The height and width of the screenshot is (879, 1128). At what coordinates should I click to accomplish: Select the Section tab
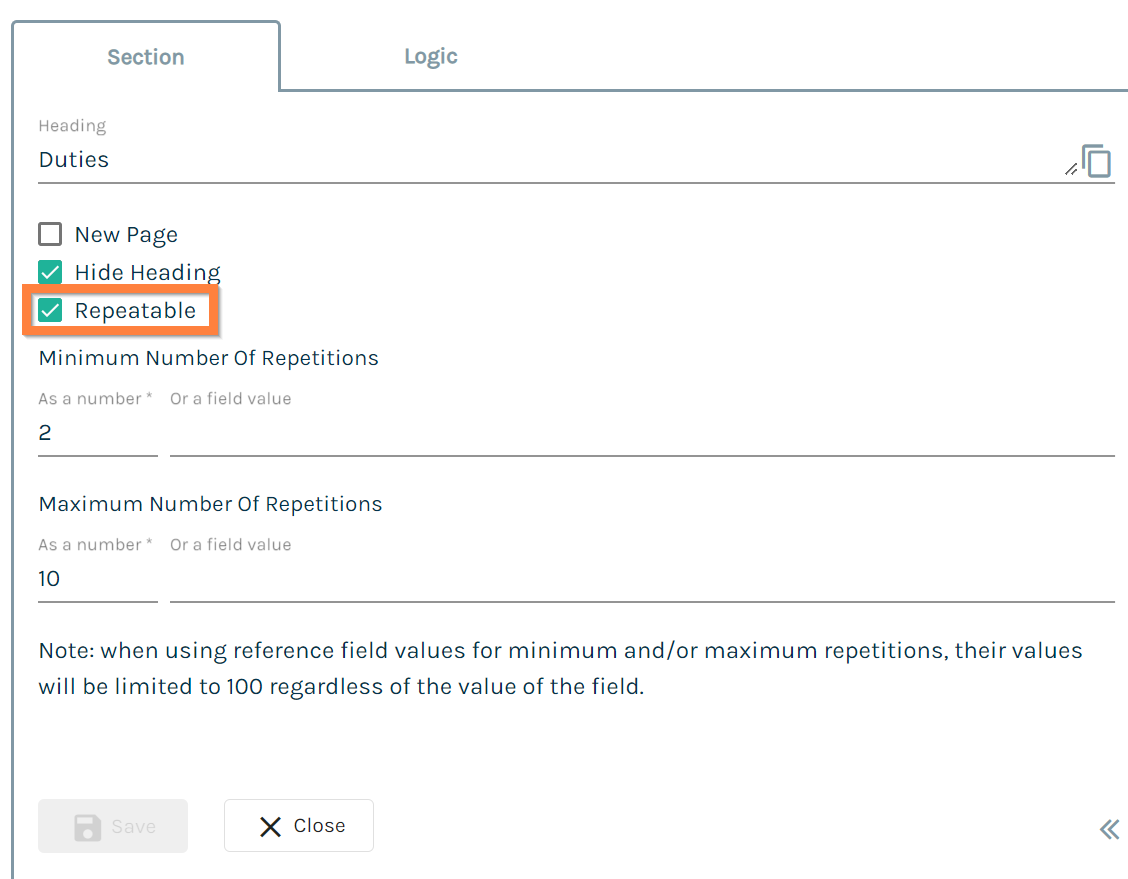tap(146, 57)
